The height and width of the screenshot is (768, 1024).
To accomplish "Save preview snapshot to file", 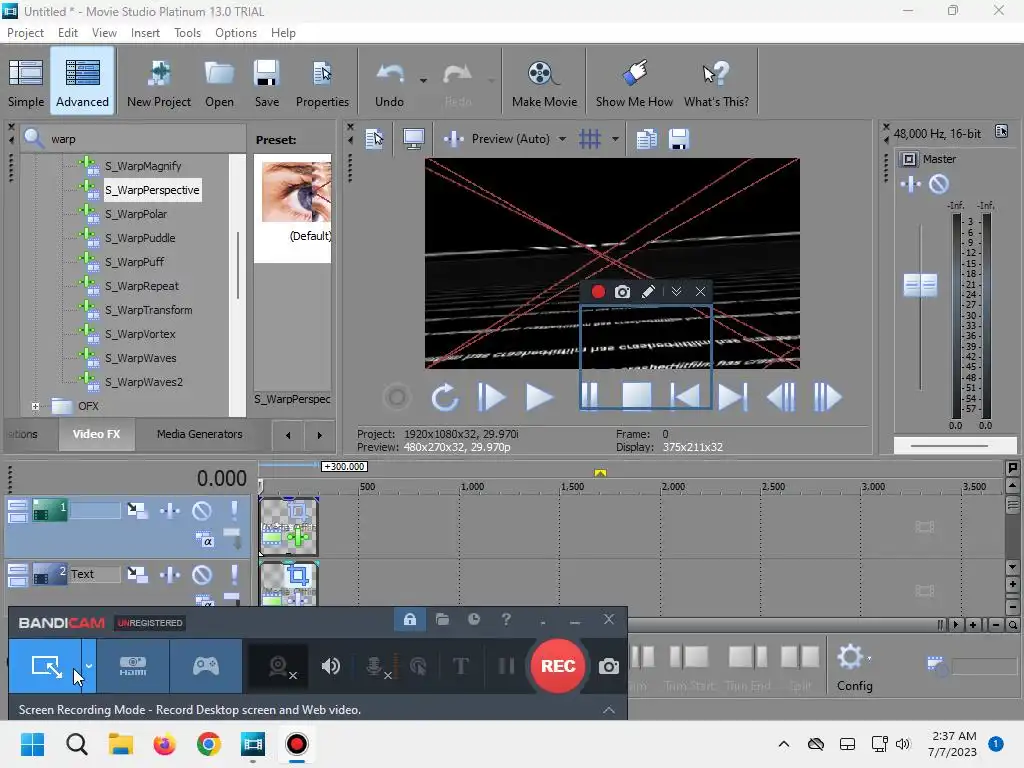I will [x=679, y=139].
